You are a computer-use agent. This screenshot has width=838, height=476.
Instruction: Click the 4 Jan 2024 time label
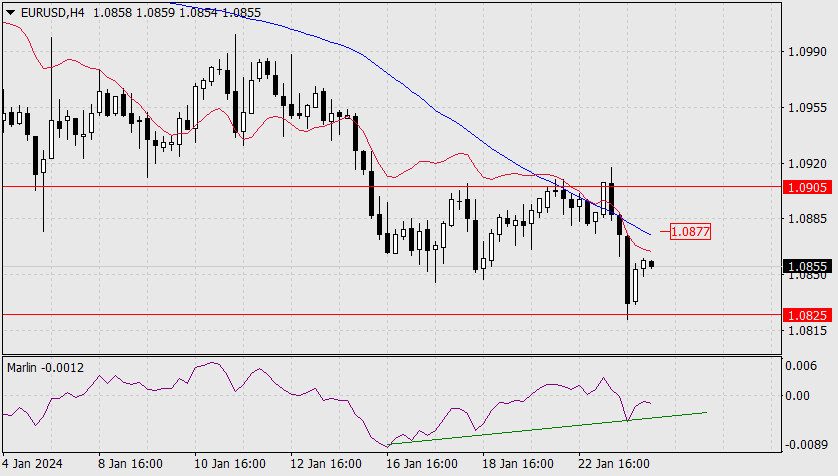tap(33, 464)
